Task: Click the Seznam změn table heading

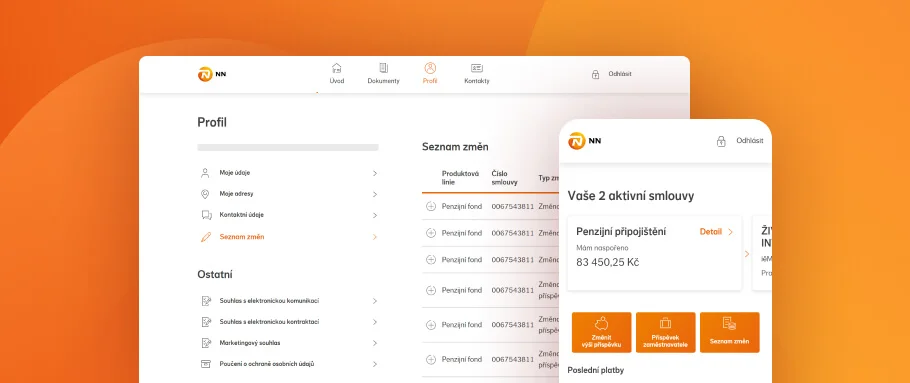Action: point(455,147)
